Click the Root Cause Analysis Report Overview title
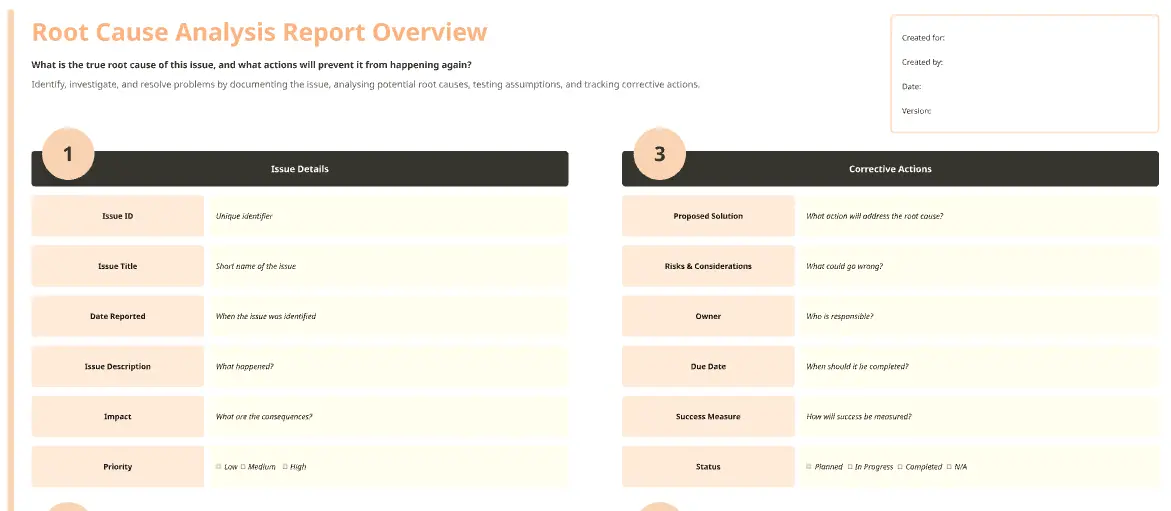The width and height of the screenshot is (1171, 511). (x=259, y=32)
